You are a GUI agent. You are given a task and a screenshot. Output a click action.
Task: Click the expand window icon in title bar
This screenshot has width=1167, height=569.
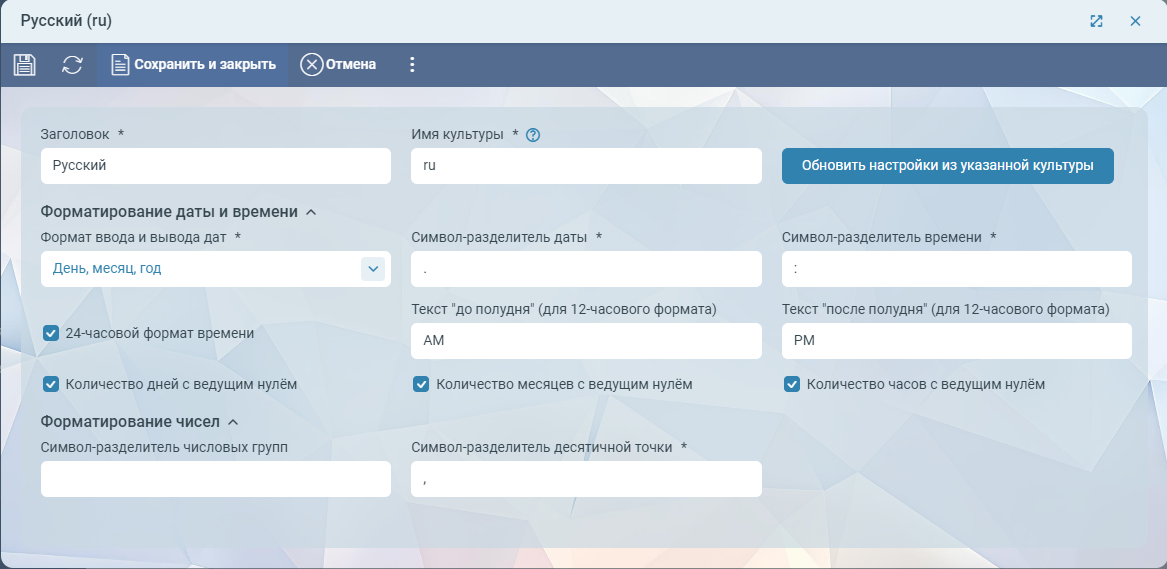(1096, 21)
